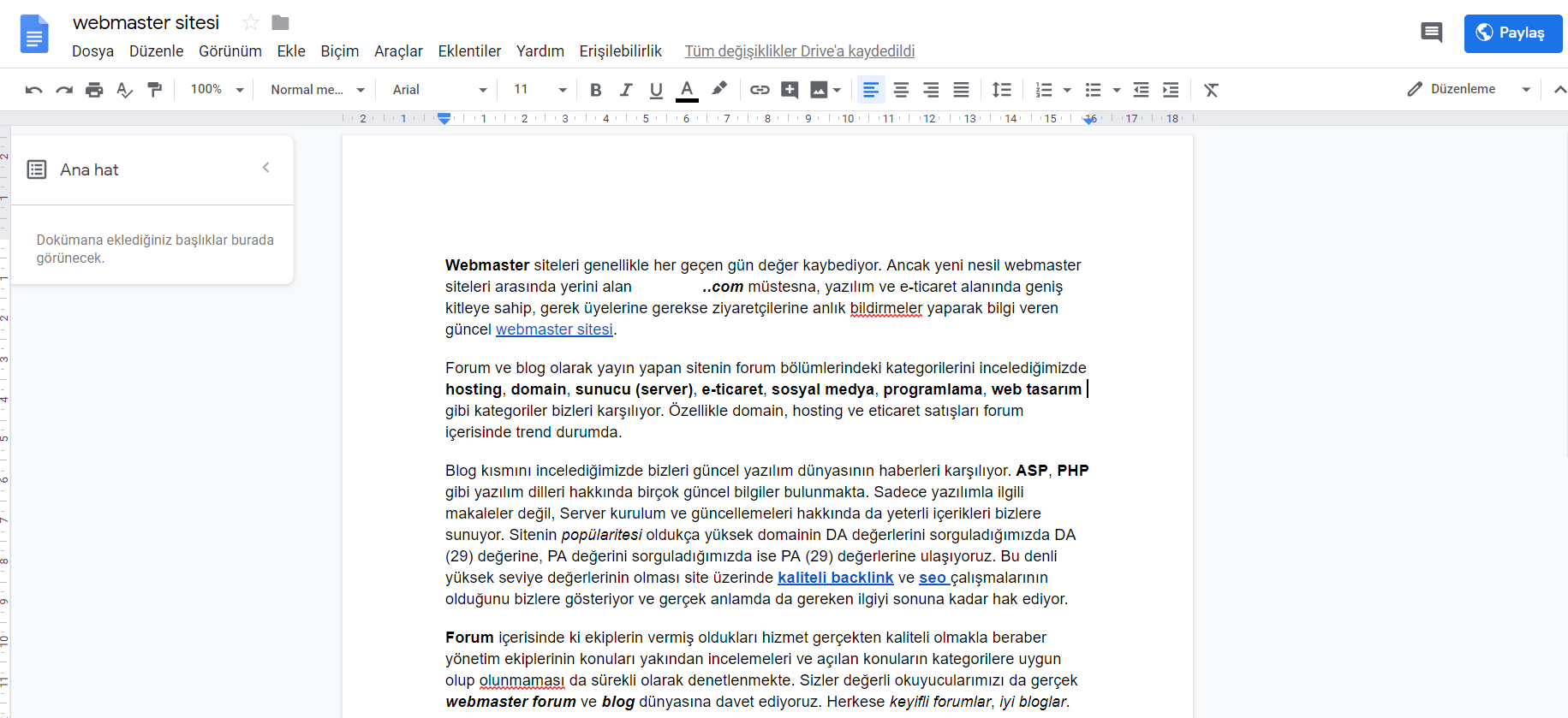Add a comment using toolbar icon
The image size is (1568, 718).
click(790, 90)
